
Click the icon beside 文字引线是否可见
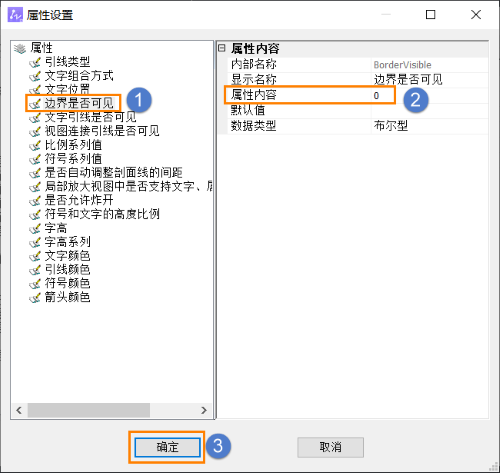click(x=35, y=118)
